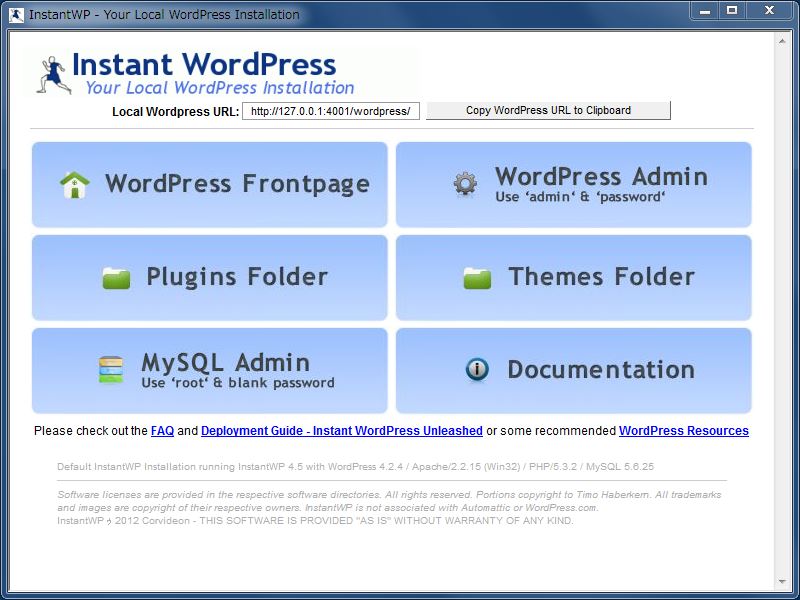Minimize the InstantWP window
This screenshot has height=600, width=800.
pyautogui.click(x=705, y=10)
